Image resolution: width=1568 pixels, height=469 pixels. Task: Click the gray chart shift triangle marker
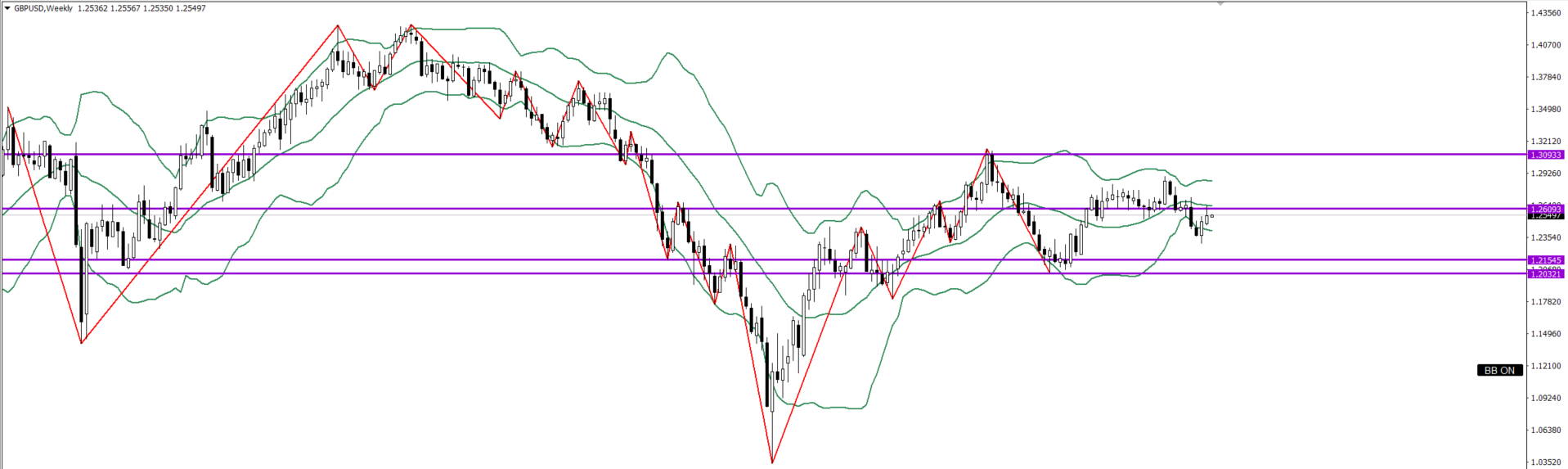[1220, 4]
